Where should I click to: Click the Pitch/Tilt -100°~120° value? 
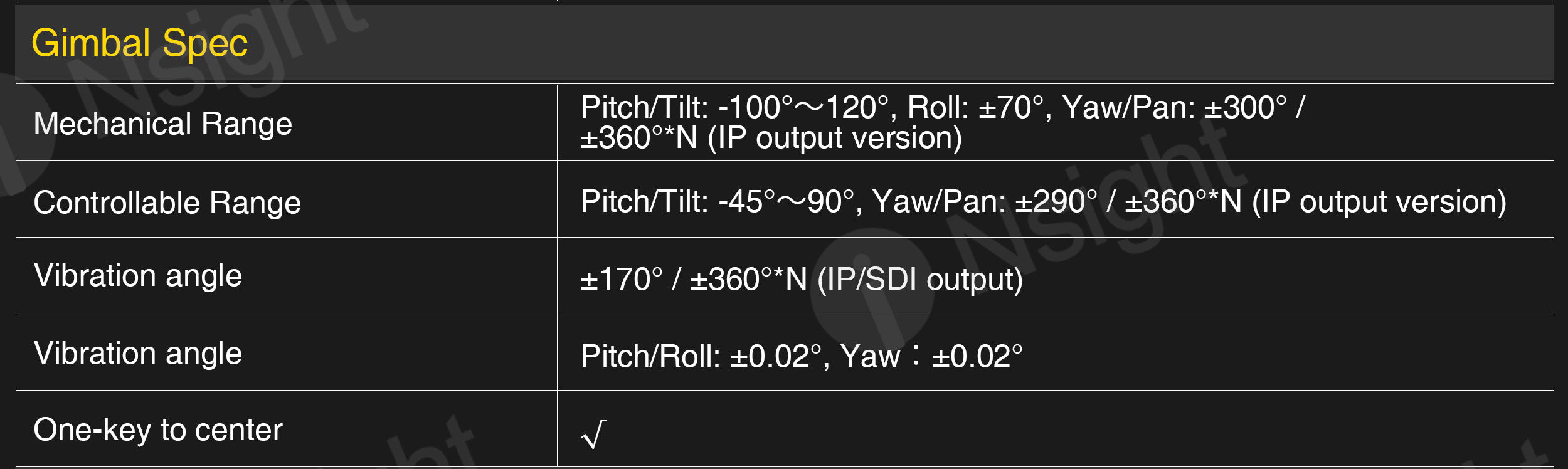point(734,108)
